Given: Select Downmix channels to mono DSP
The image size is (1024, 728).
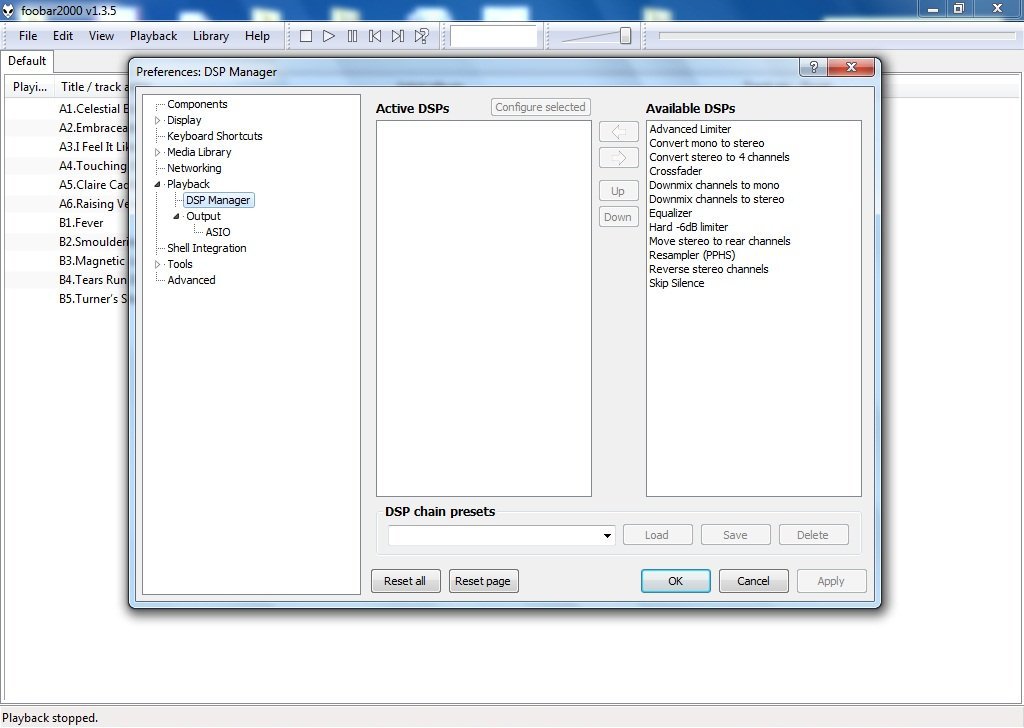Looking at the screenshot, I should coord(714,185).
